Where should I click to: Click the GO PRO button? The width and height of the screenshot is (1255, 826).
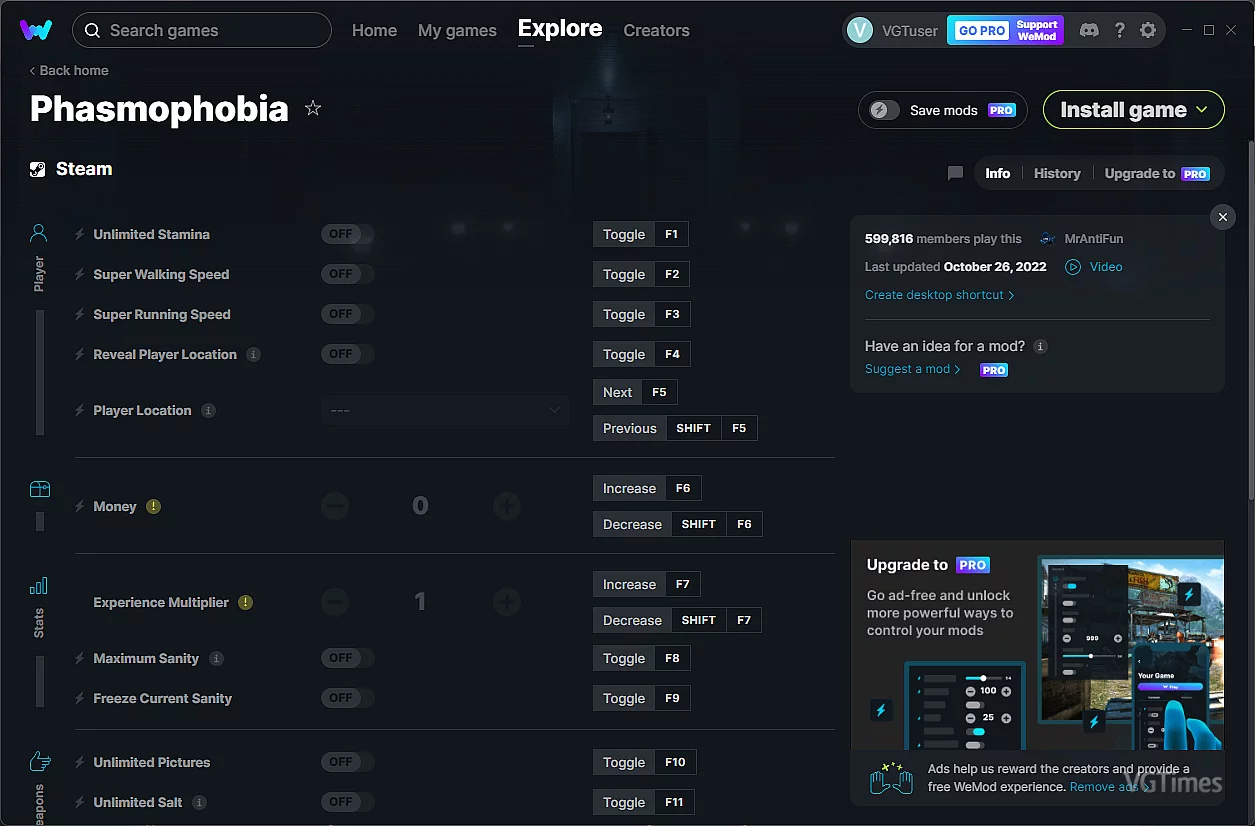[981, 30]
